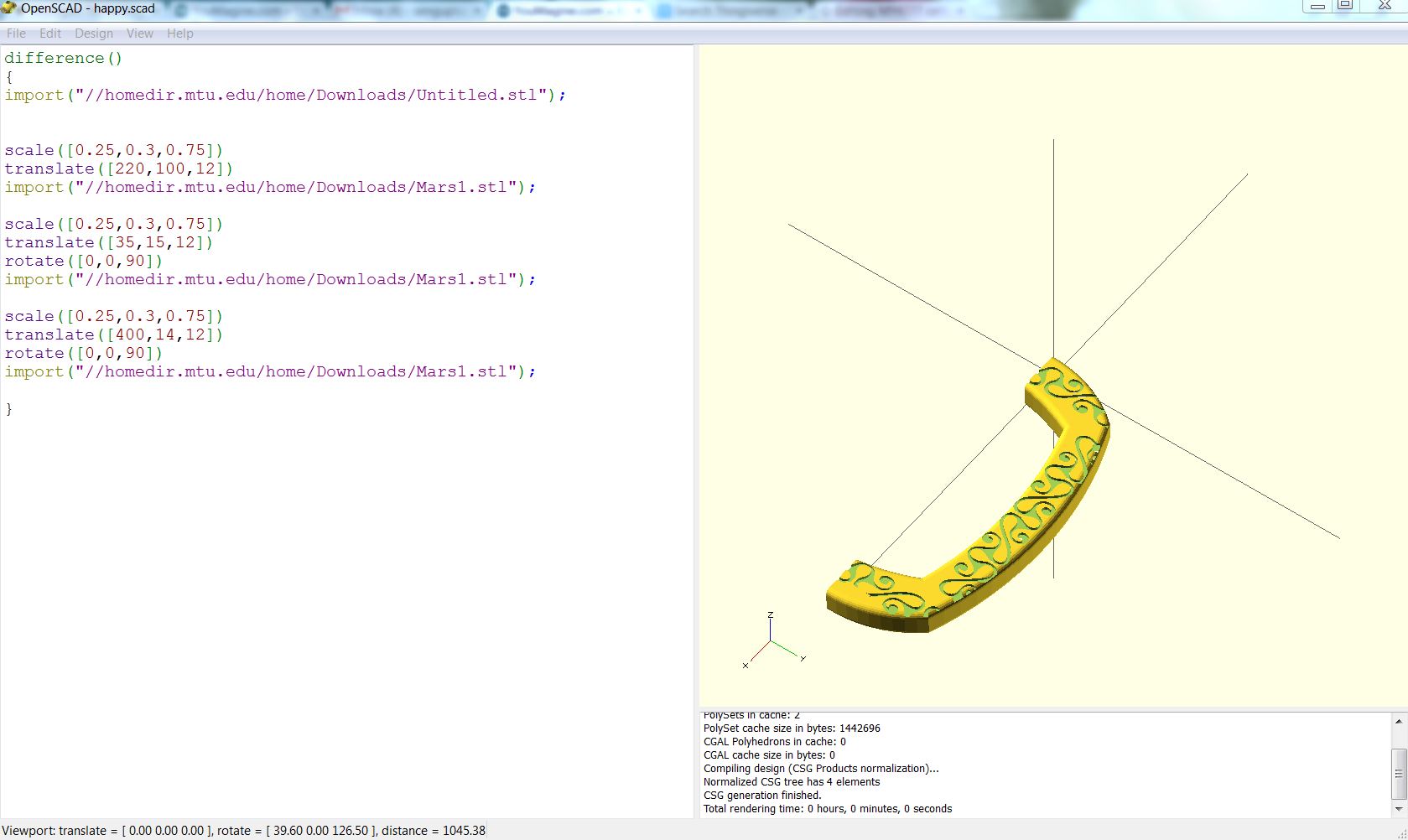This screenshot has height=840, width=1408.
Task: Open the File menu
Action: pyautogui.click(x=16, y=34)
